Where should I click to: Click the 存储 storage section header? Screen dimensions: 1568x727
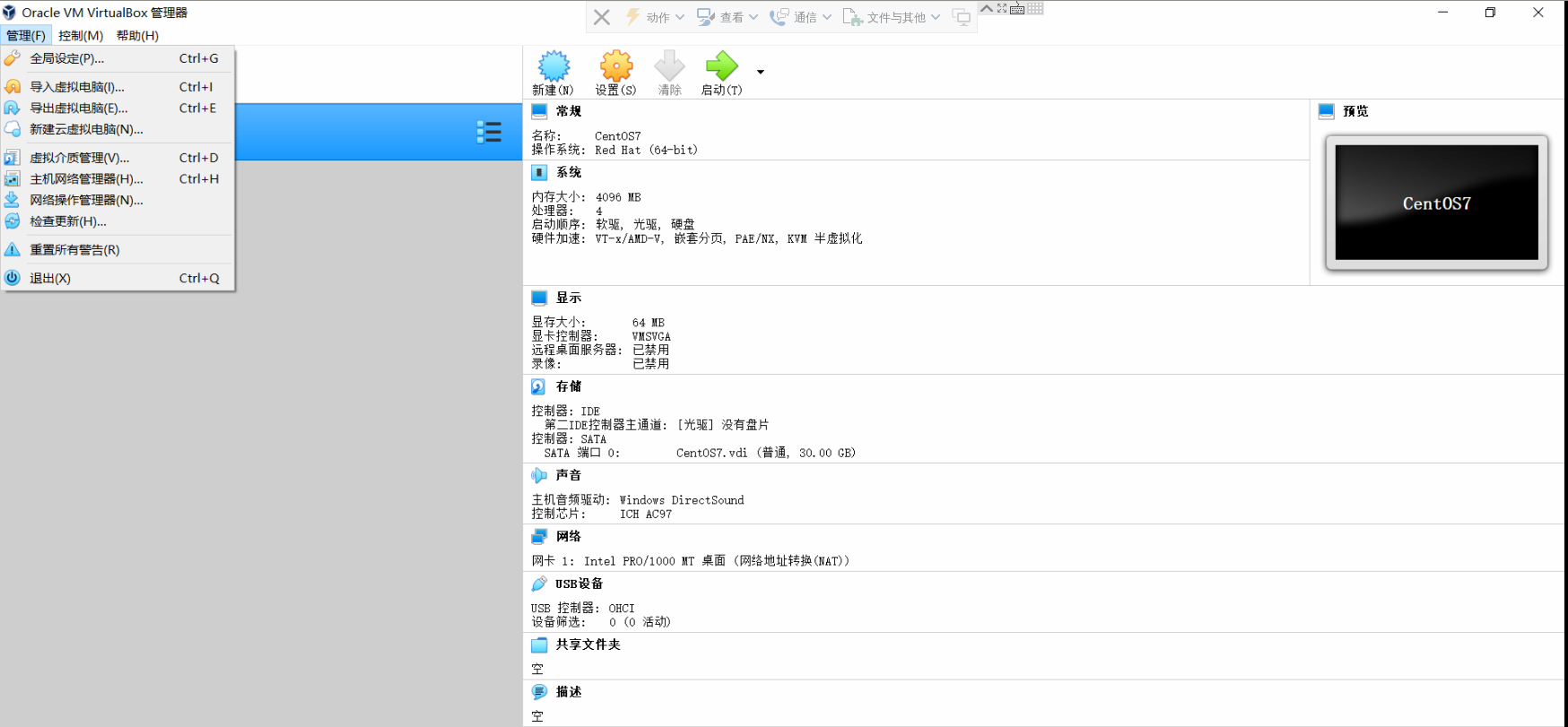(569, 386)
